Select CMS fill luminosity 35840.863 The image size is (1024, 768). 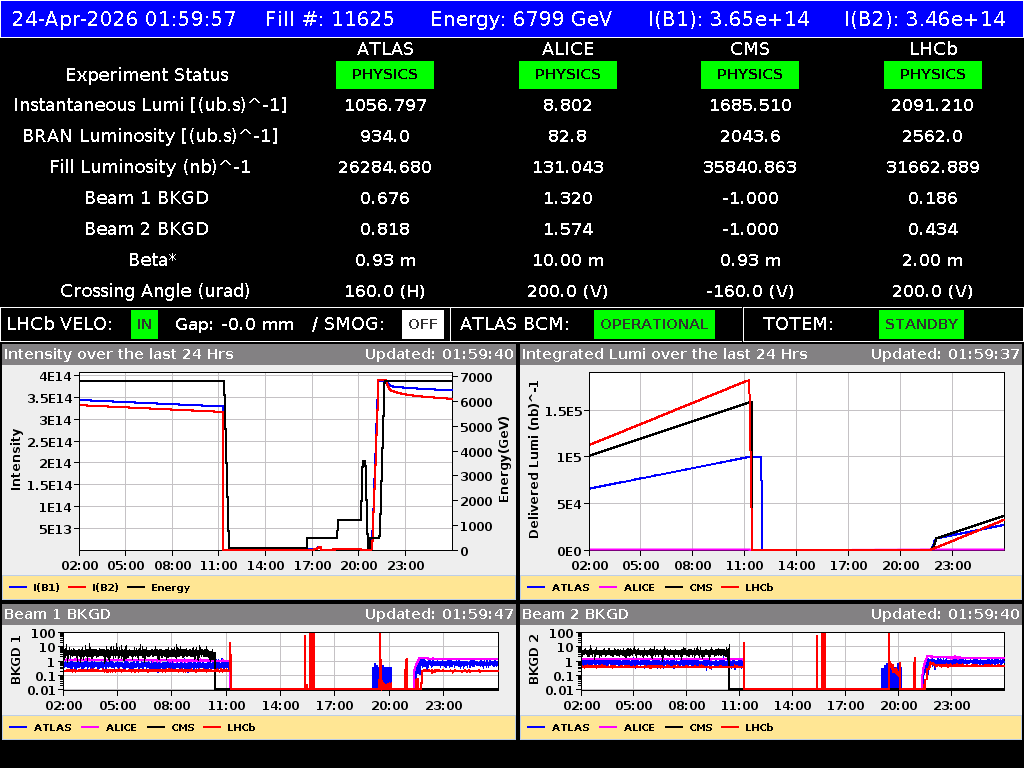pos(750,167)
